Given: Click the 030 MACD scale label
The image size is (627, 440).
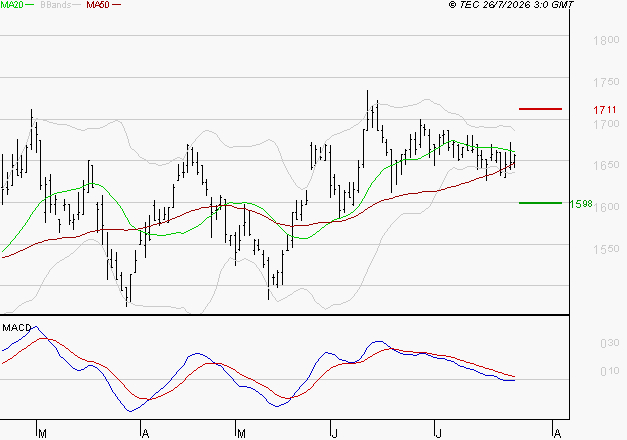Looking at the screenshot, I should click(610, 343).
